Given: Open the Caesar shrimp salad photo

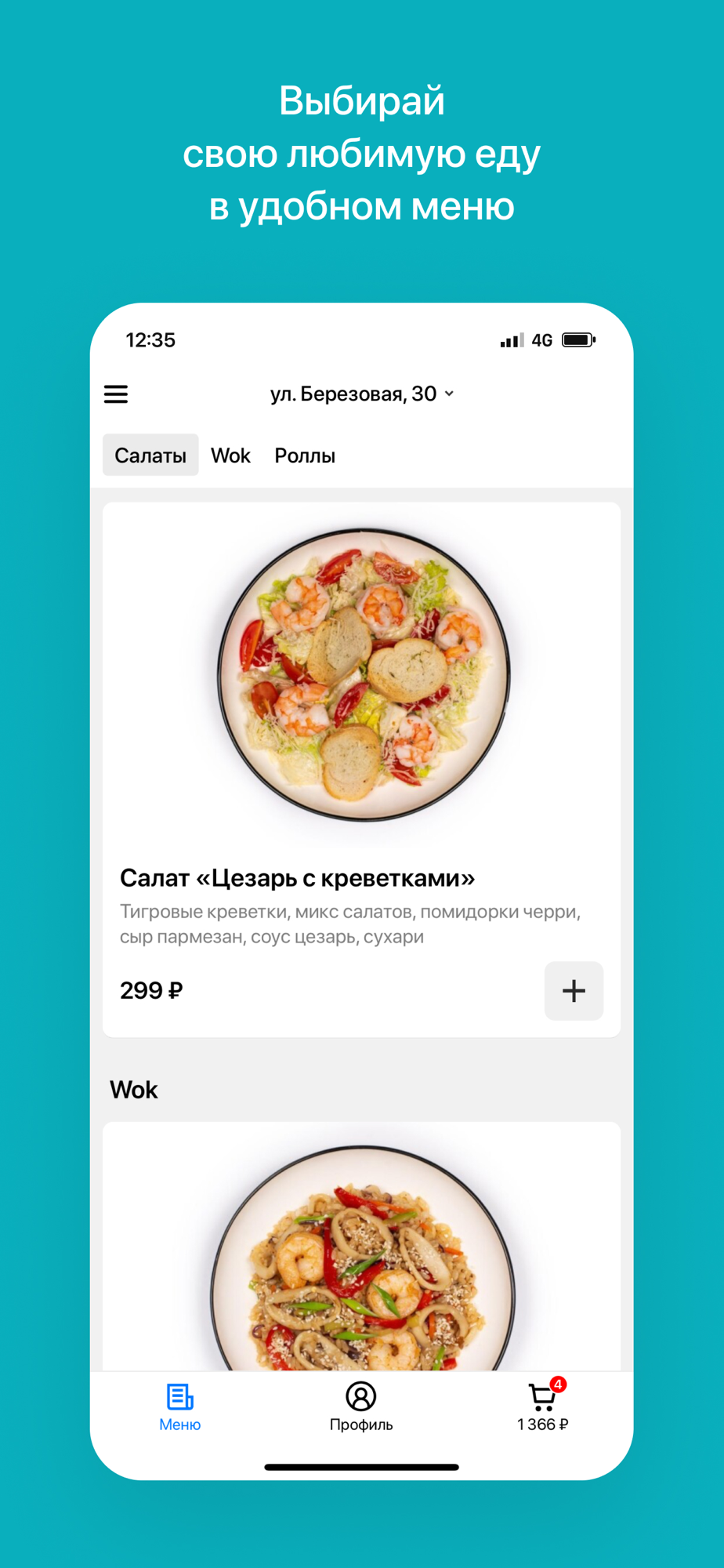Looking at the screenshot, I should click(364, 674).
